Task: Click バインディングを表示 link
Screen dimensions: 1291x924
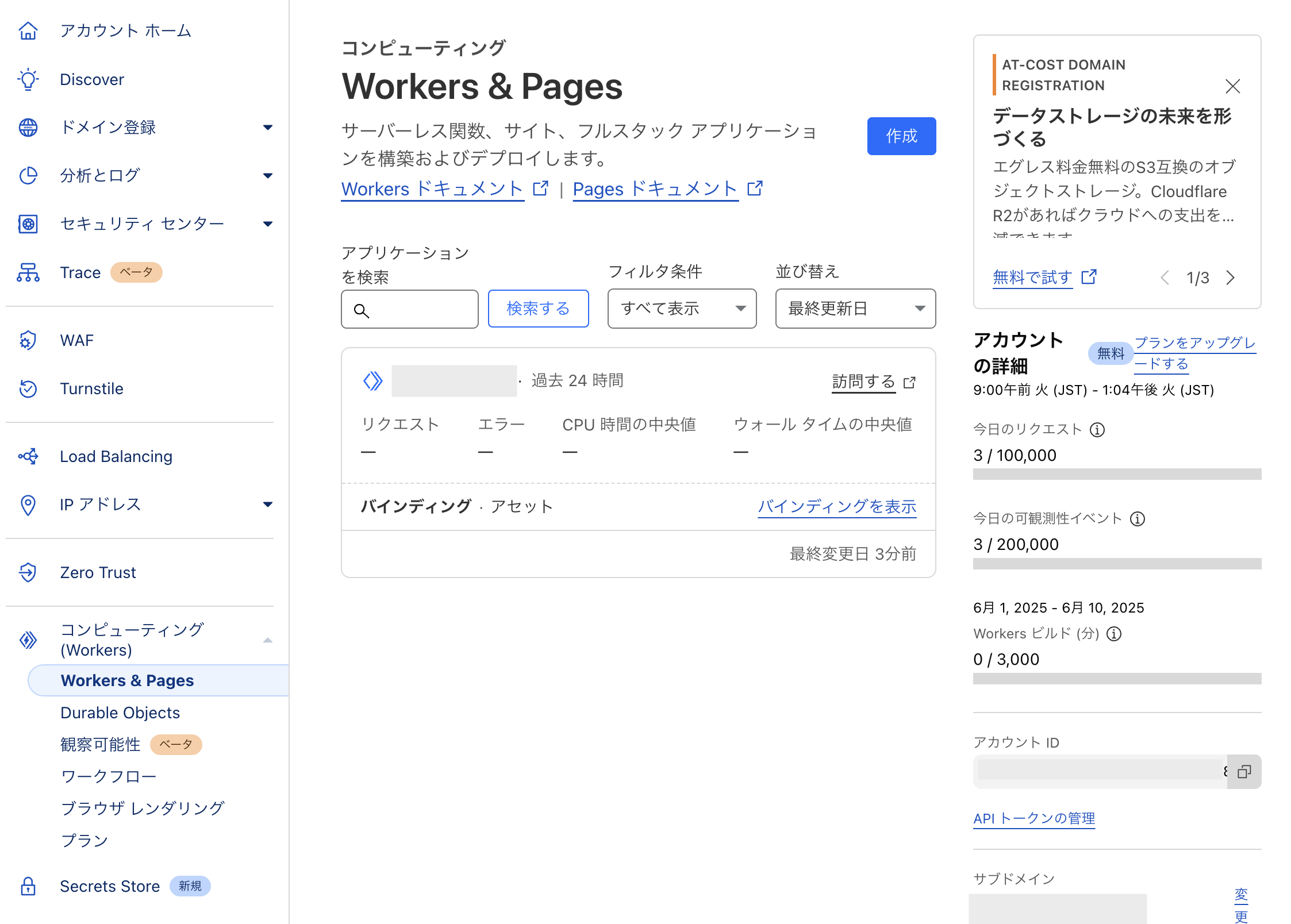Action: pyautogui.click(x=837, y=506)
